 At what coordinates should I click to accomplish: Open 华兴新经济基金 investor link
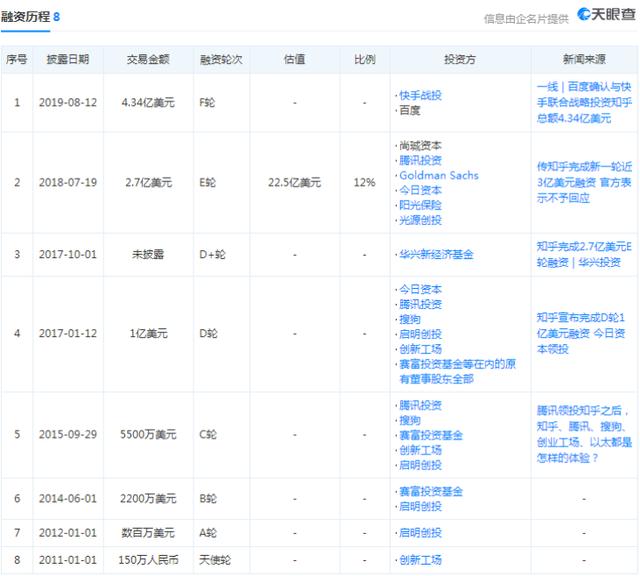click(x=436, y=255)
